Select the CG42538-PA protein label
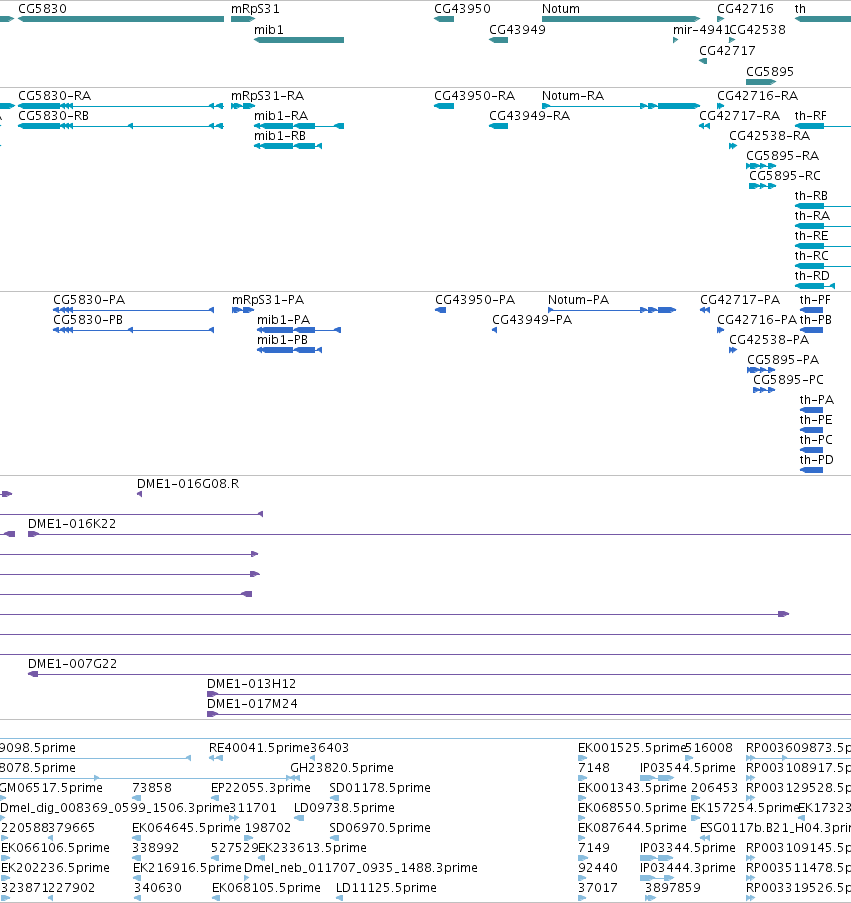This screenshot has width=851, height=903. [769, 340]
